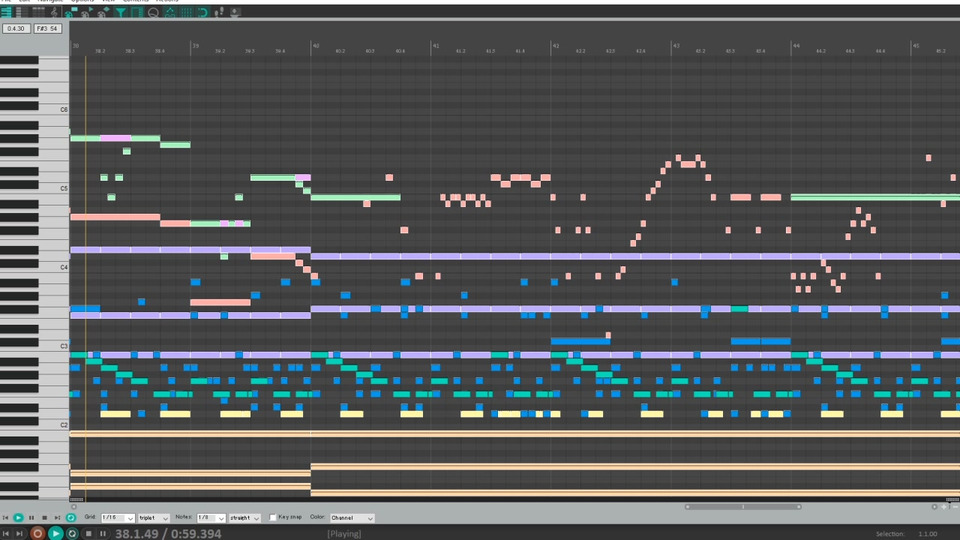960x540 pixels.
Task: Click the horizontal zoom out minus button
Action: (955, 507)
